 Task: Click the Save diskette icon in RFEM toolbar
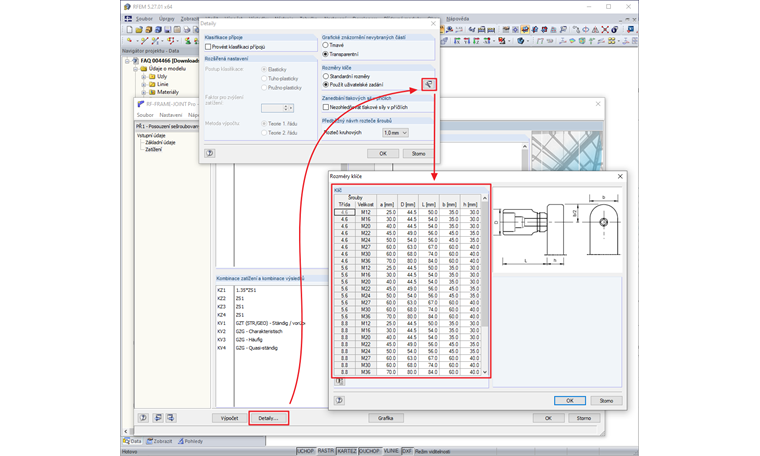167,30
